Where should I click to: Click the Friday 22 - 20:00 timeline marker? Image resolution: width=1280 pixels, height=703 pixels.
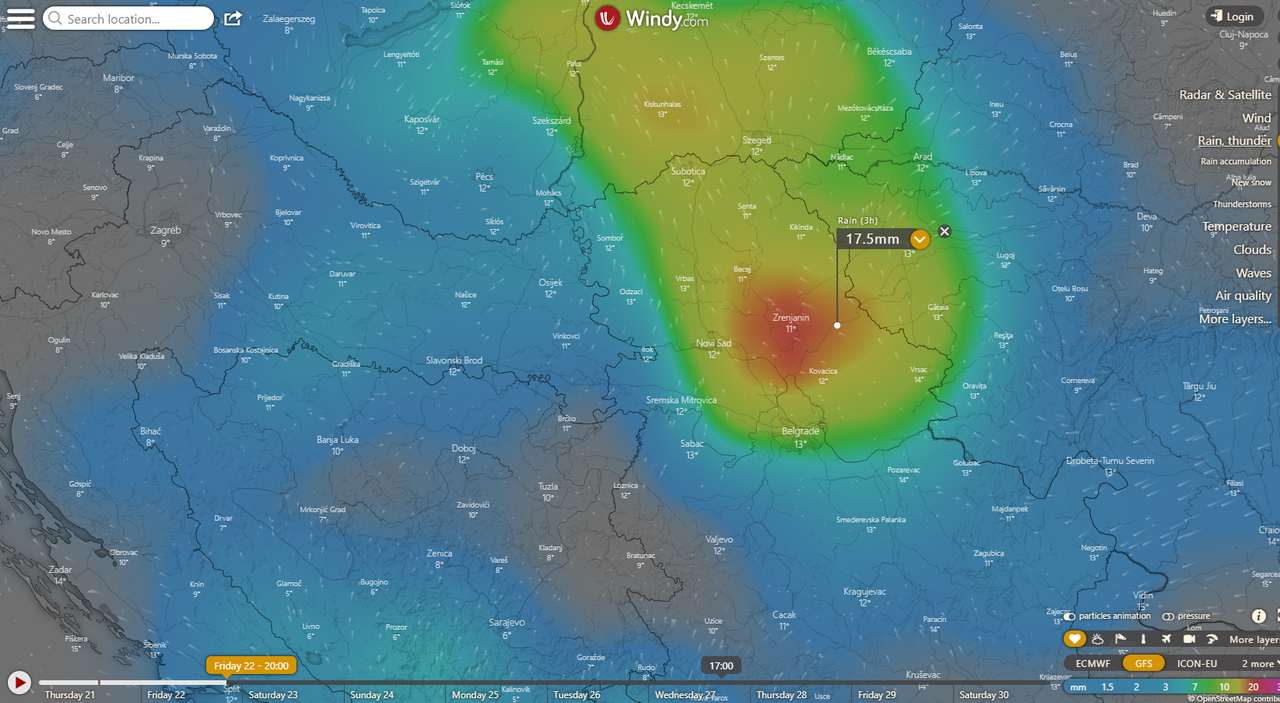251,665
